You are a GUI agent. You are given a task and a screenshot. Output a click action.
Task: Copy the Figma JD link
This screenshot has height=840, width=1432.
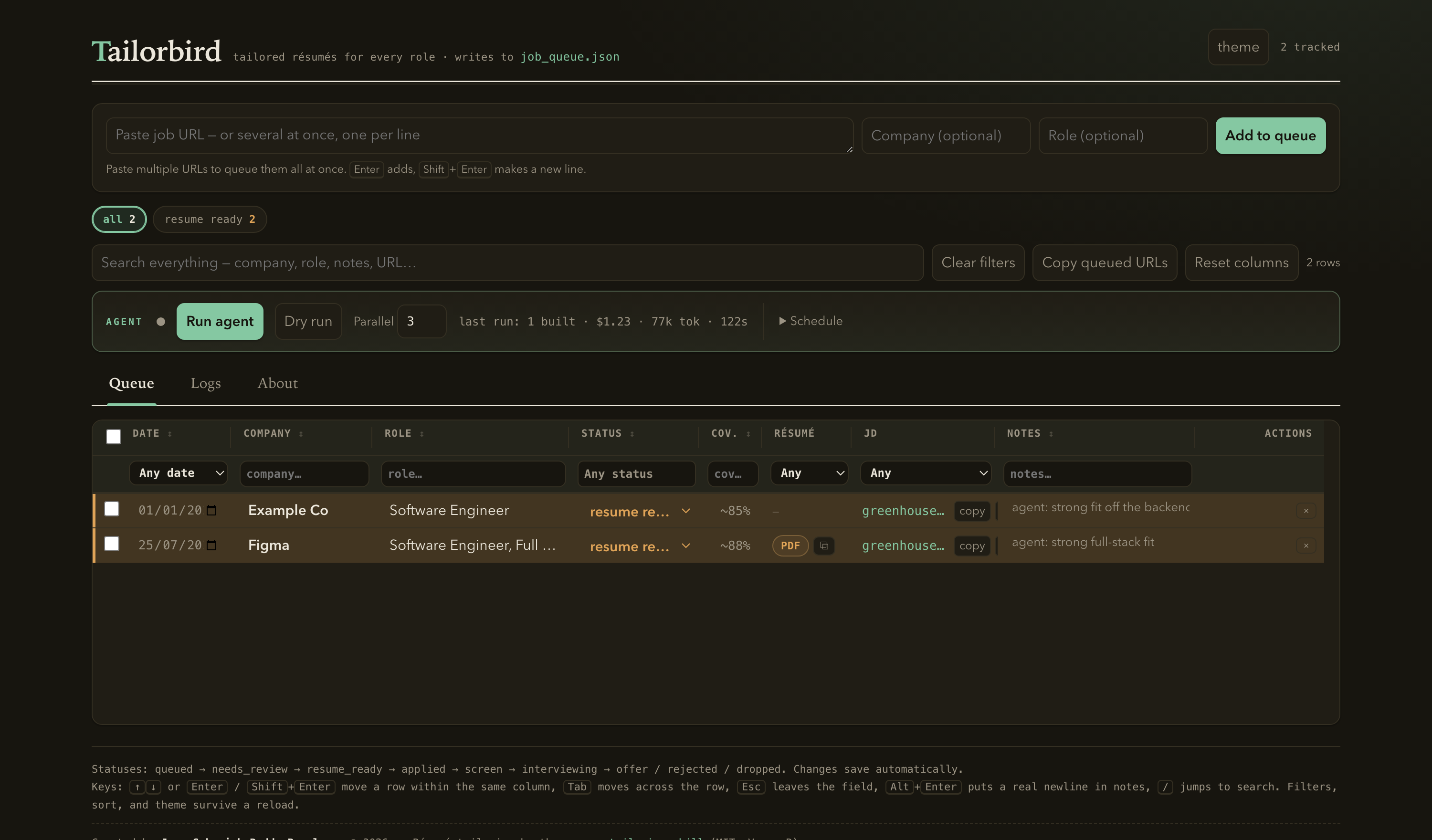click(x=972, y=546)
